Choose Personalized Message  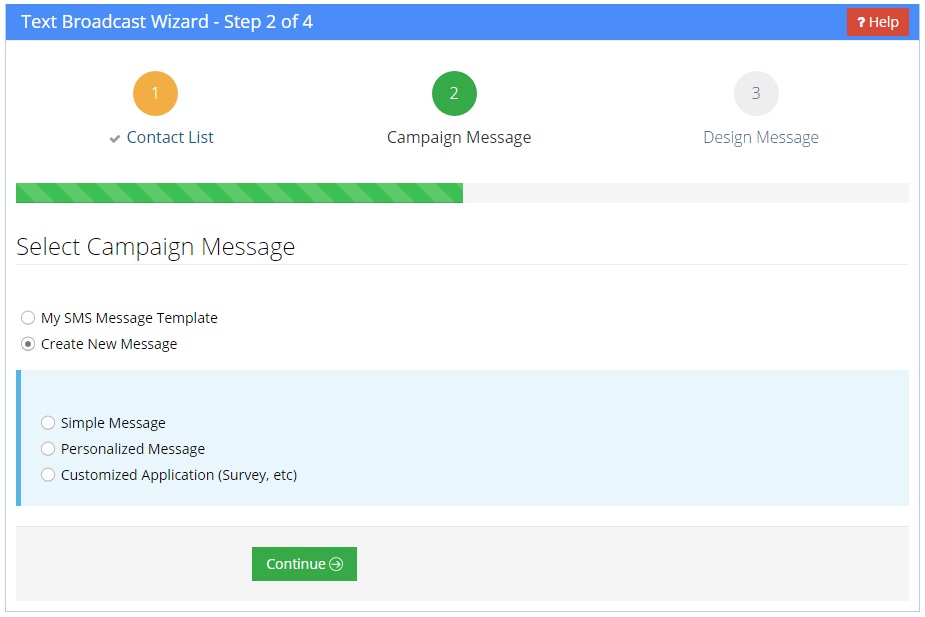point(48,448)
